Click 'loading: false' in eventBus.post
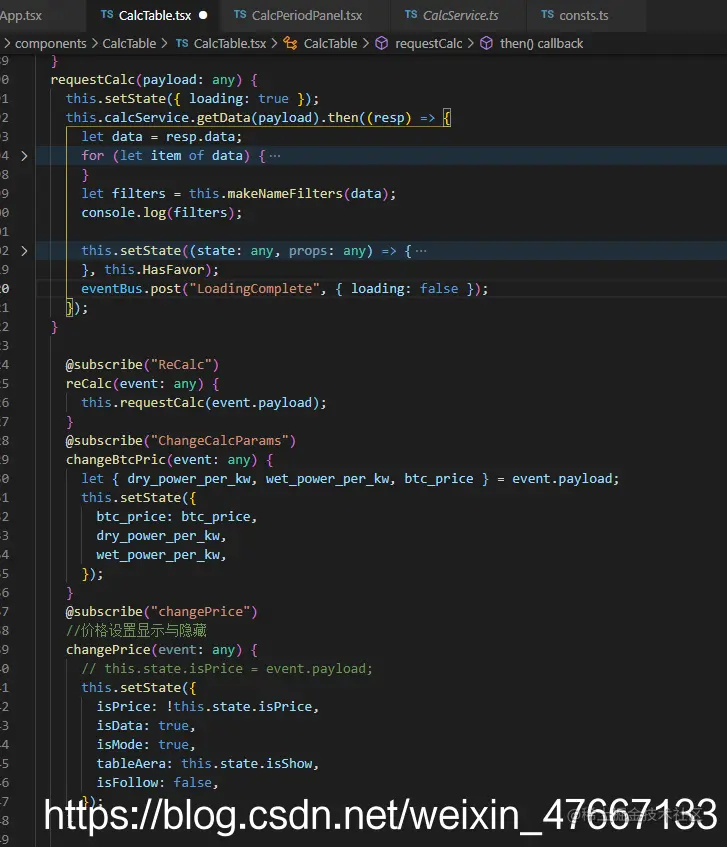 [405, 289]
